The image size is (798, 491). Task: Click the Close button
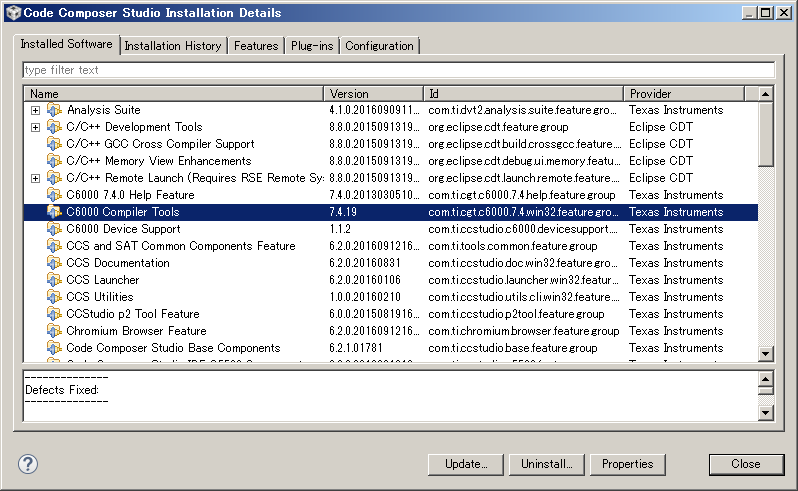[x=746, y=465]
